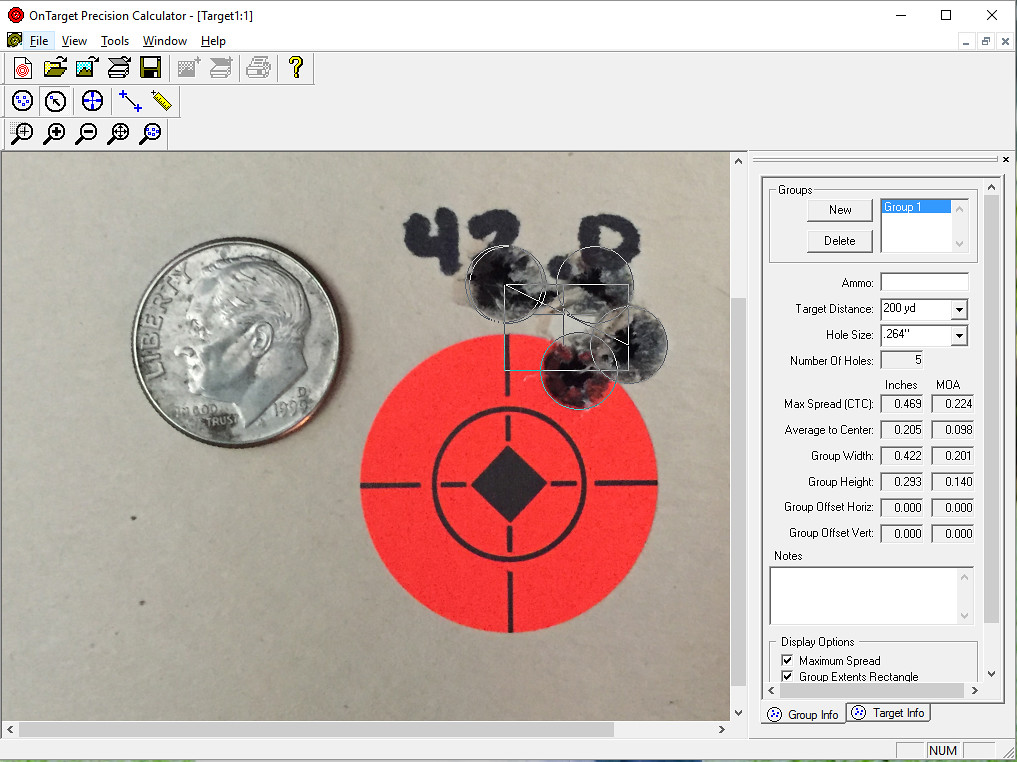Toggle the Group Extents Rectangle checkbox
This screenshot has width=1017, height=762.
click(x=787, y=676)
